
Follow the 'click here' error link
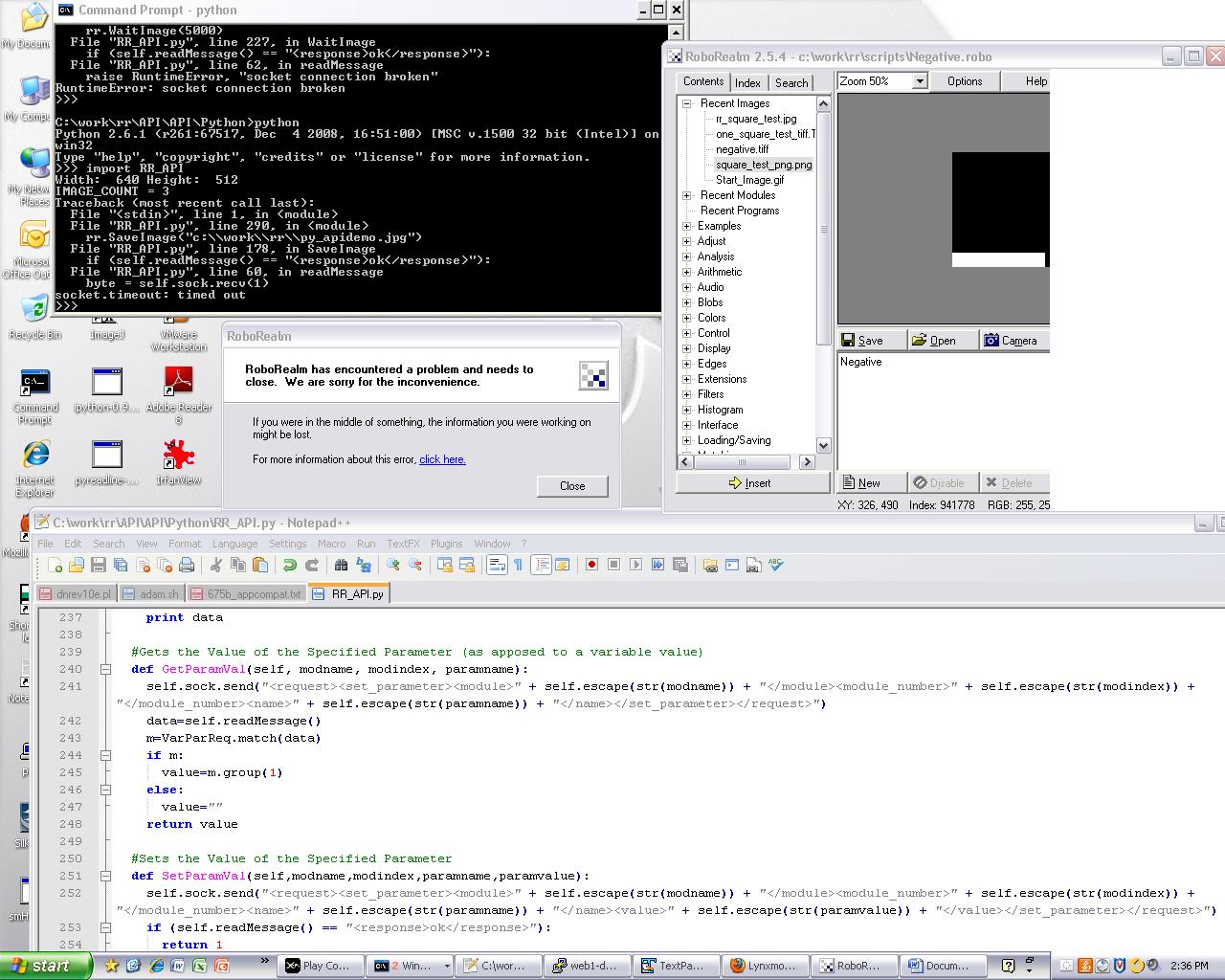(442, 459)
